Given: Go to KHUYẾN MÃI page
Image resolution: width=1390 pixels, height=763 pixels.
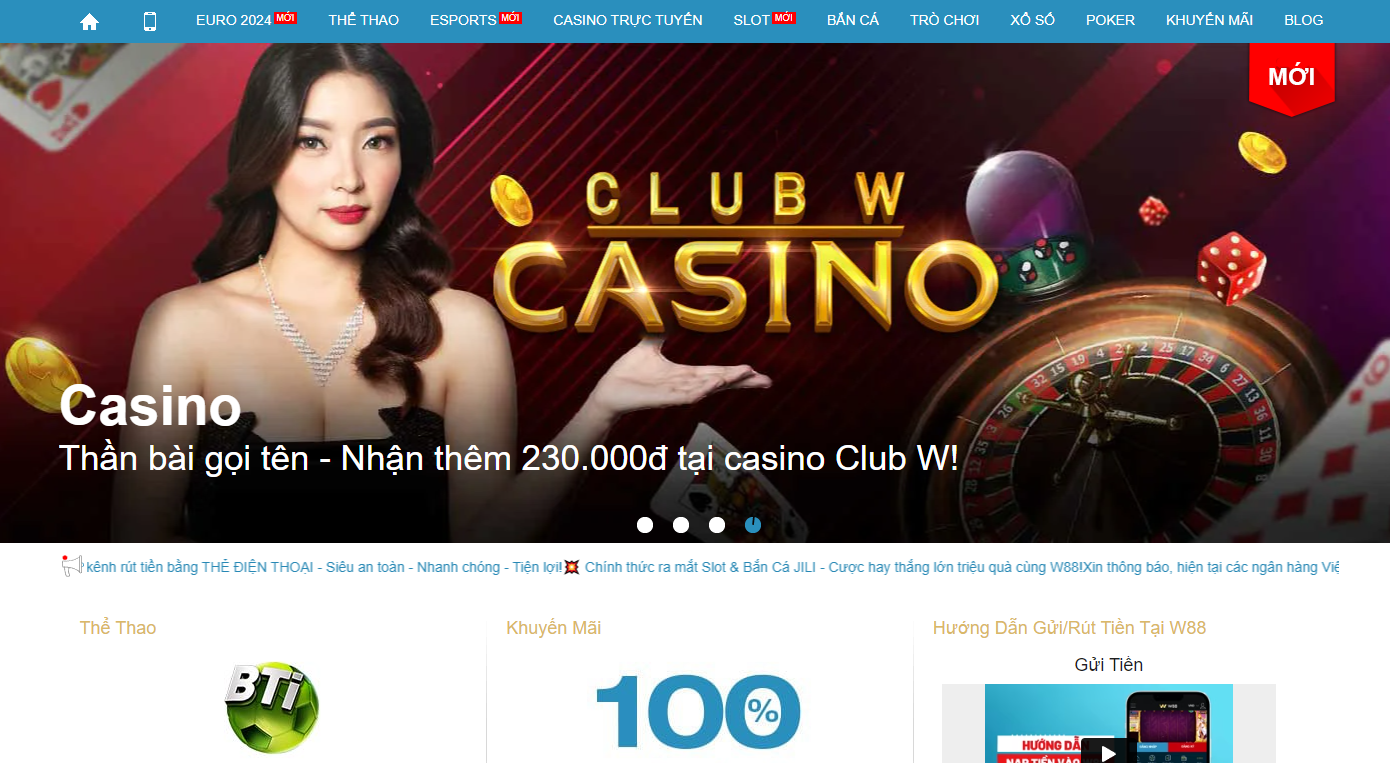Looking at the screenshot, I should [x=1209, y=20].
